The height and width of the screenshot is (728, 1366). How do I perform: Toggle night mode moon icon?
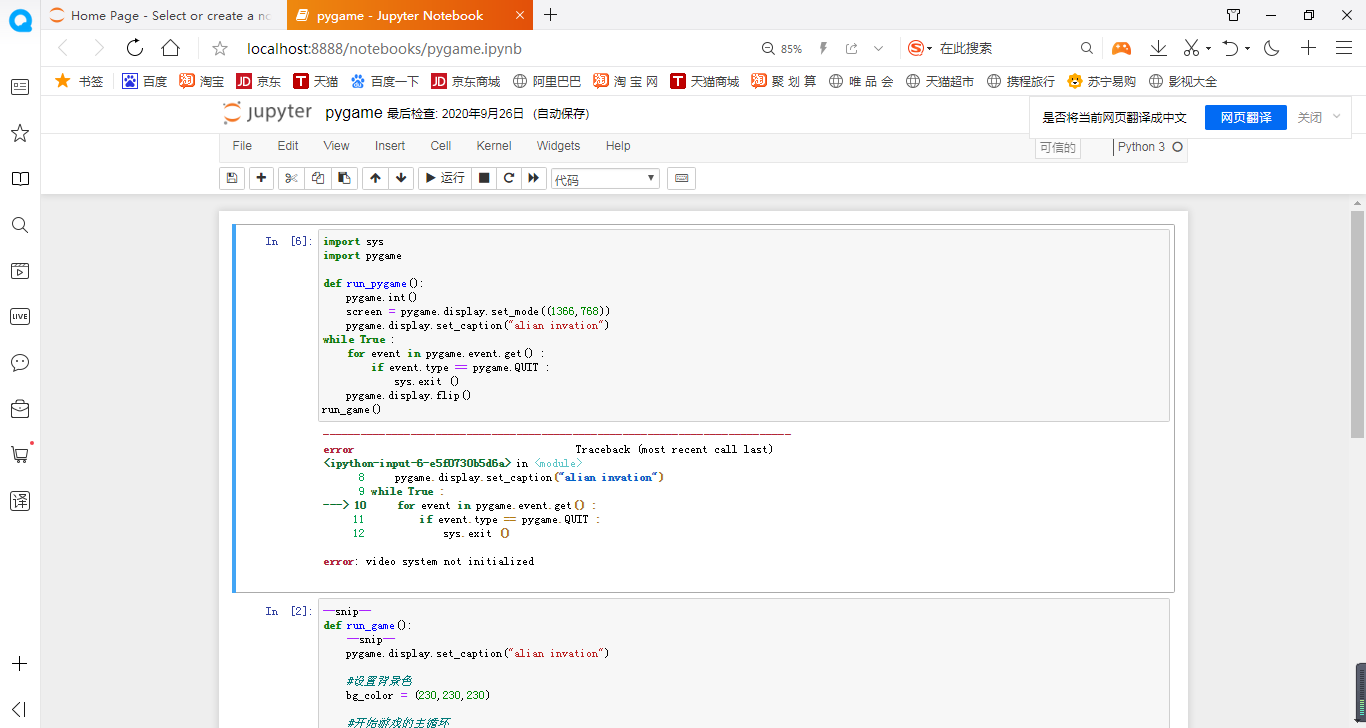pos(1272,48)
